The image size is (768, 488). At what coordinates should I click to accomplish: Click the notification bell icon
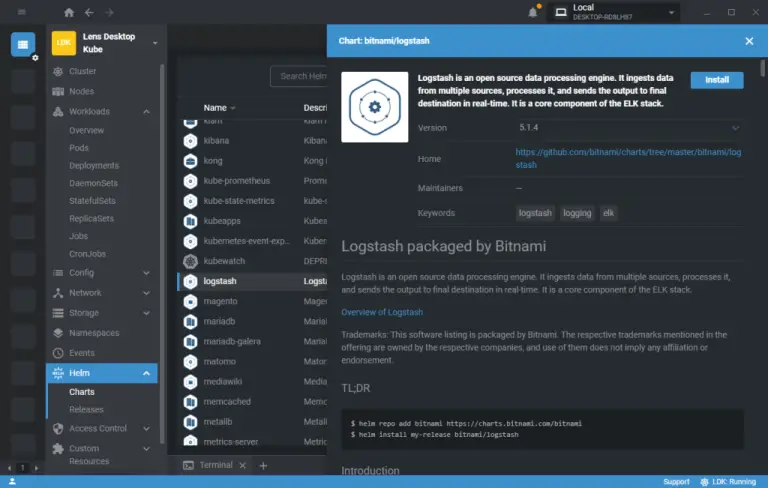tap(533, 12)
